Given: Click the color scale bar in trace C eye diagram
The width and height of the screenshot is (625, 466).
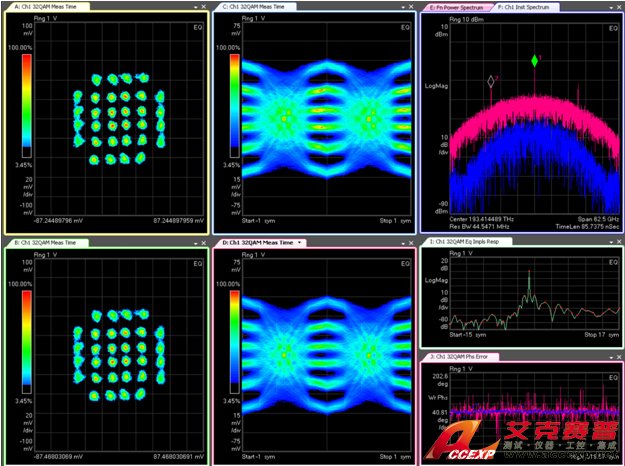Looking at the screenshot, I should pyautogui.click(x=234, y=105).
